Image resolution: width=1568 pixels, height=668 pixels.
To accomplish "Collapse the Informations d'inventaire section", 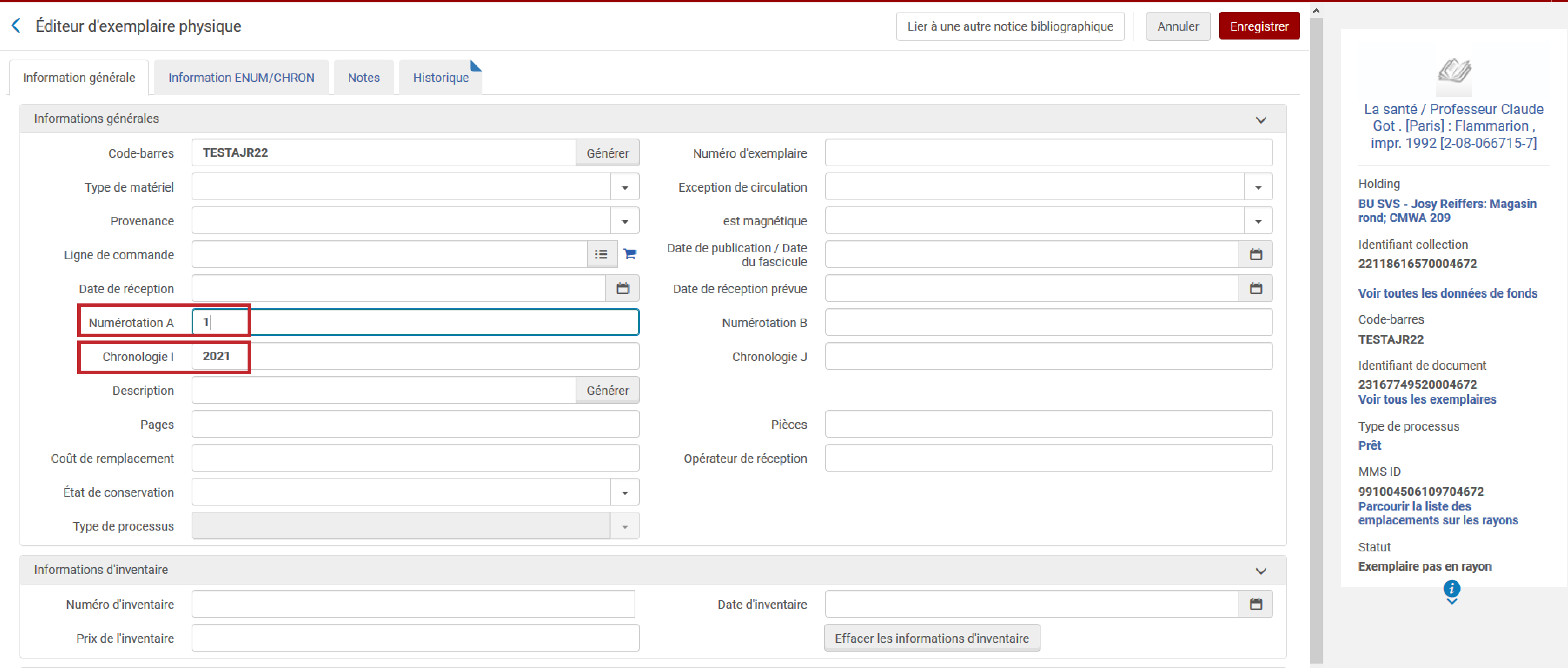I will (x=1261, y=571).
